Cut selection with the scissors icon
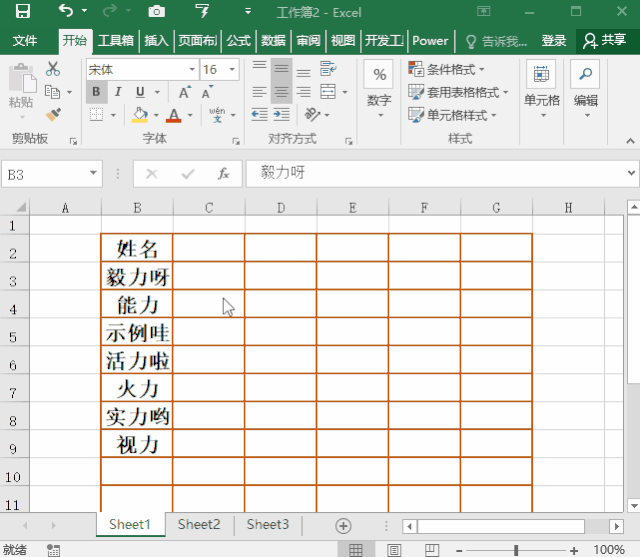 (x=53, y=69)
